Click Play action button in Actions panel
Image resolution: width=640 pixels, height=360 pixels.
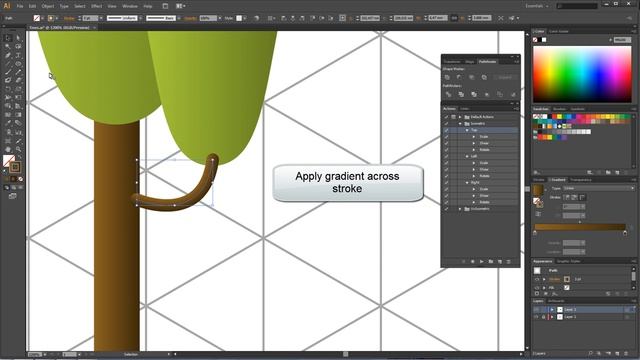click(x=482, y=261)
